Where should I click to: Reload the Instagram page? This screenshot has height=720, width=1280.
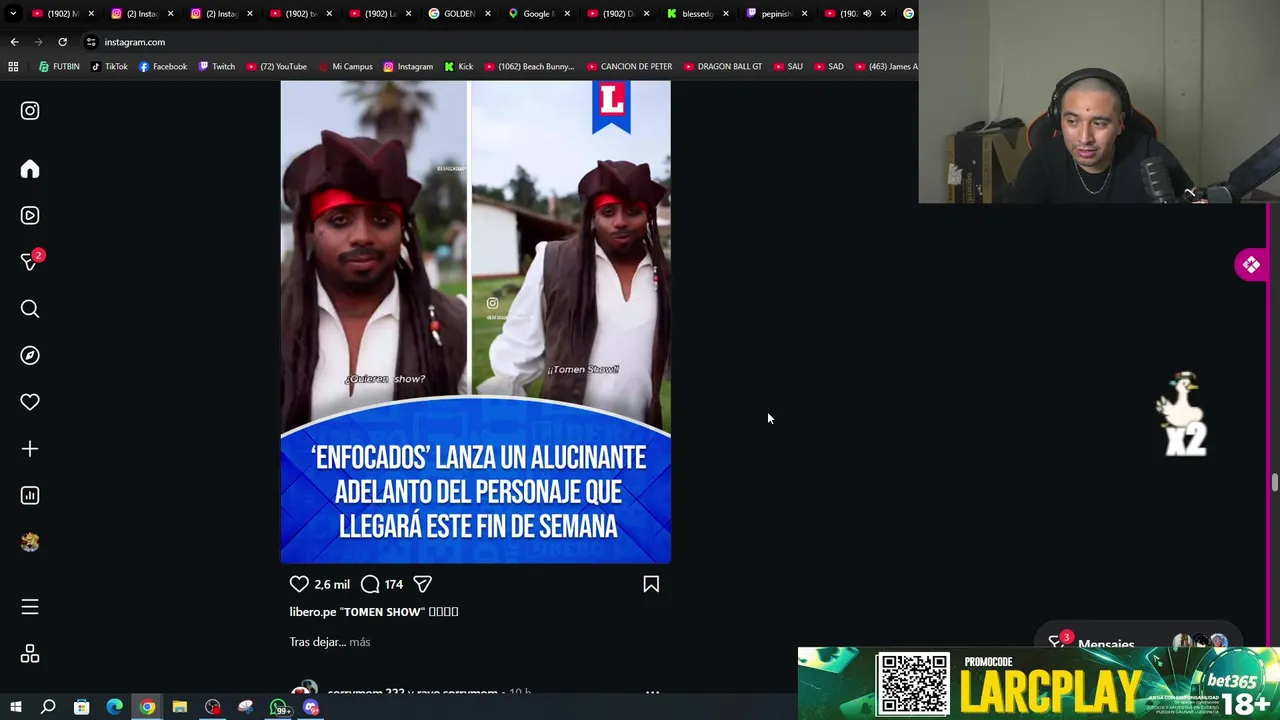(x=62, y=42)
